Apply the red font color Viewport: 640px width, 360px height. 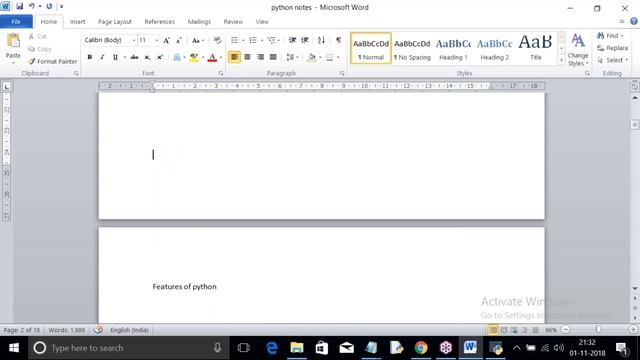point(212,57)
